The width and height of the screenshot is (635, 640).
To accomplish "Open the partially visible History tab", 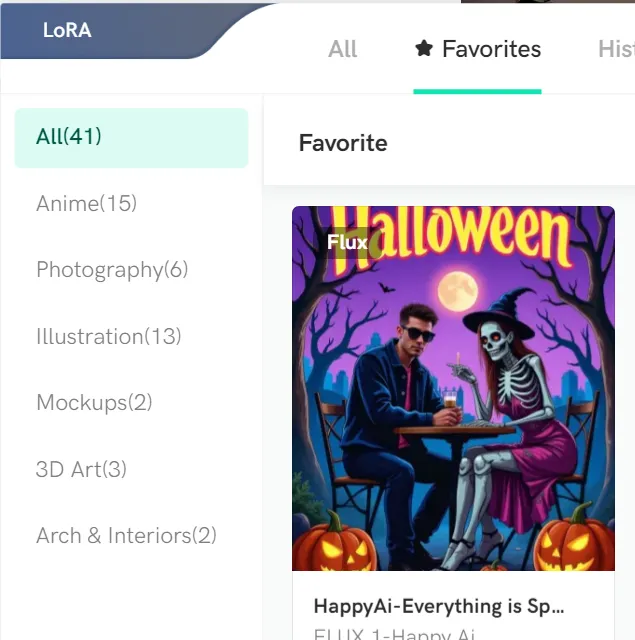I will click(x=615, y=49).
